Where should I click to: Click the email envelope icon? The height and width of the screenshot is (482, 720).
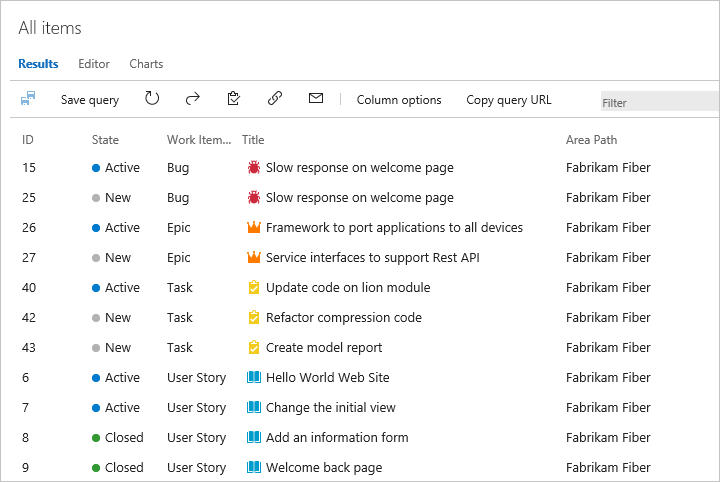[x=316, y=99]
